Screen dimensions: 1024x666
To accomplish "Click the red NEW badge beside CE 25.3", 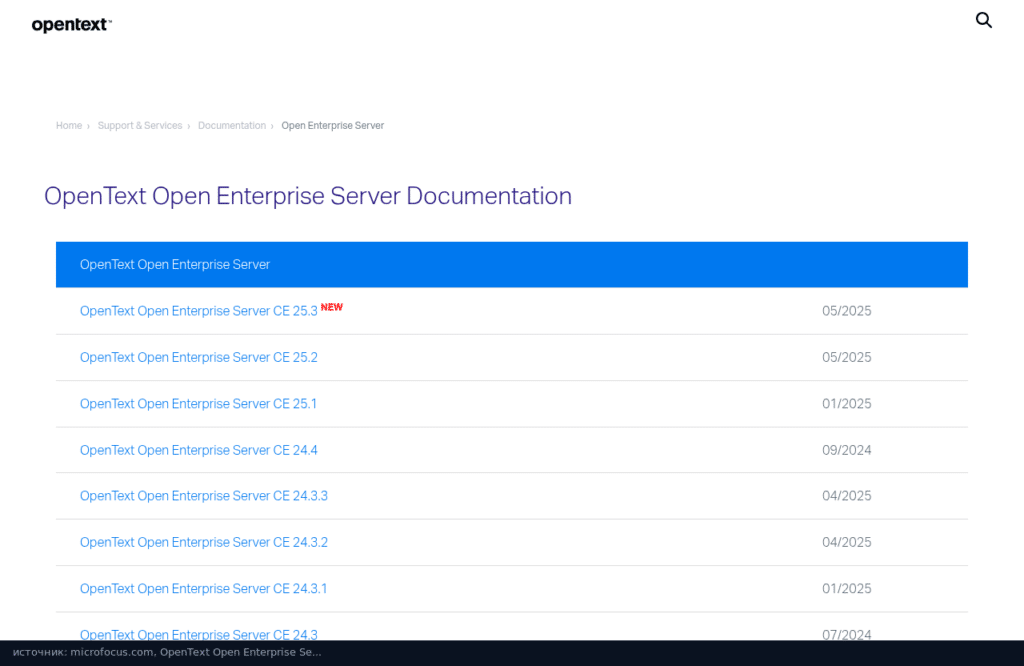I will click(332, 307).
